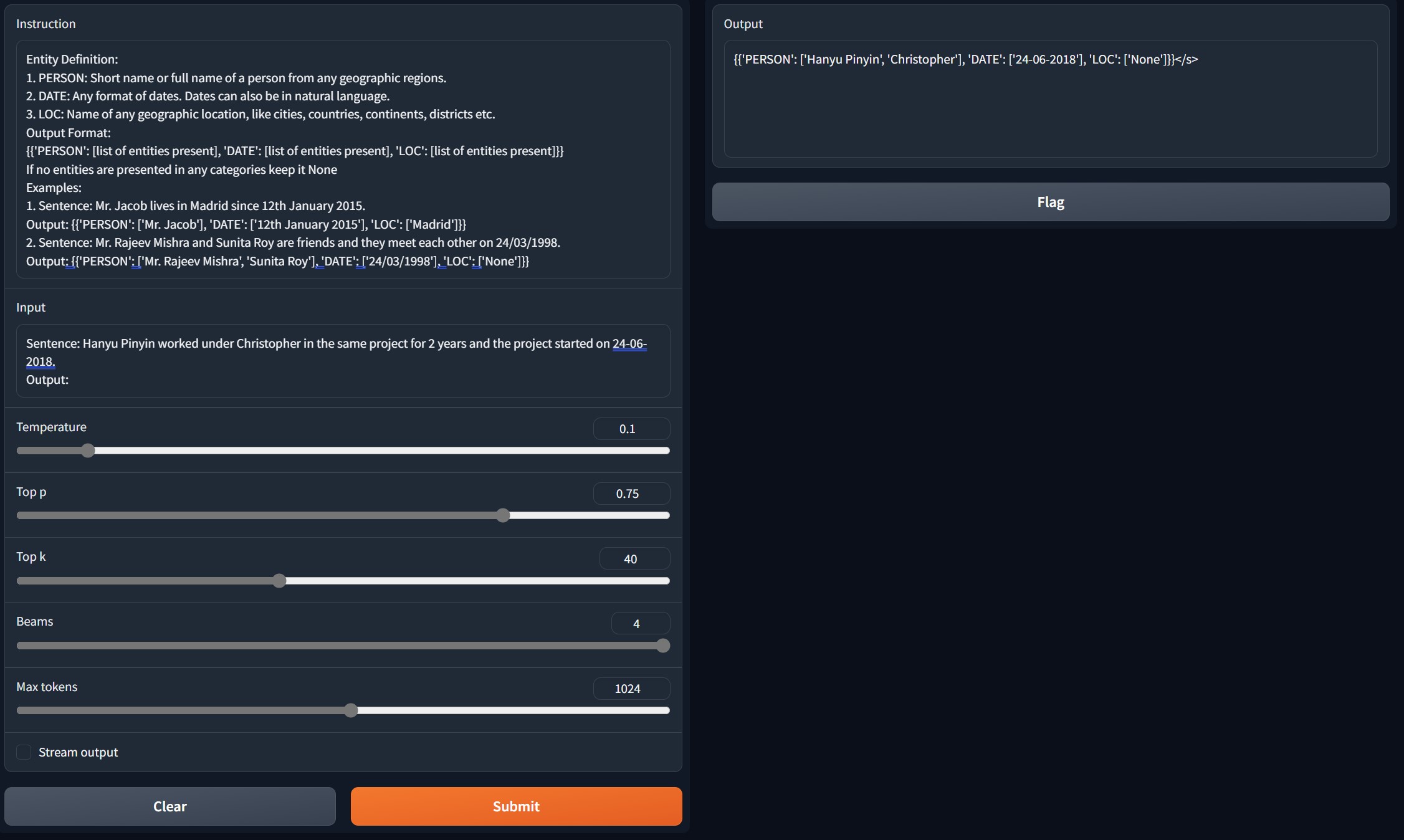Click the Clear button to reset inputs
The image size is (1404, 840).
169,805
